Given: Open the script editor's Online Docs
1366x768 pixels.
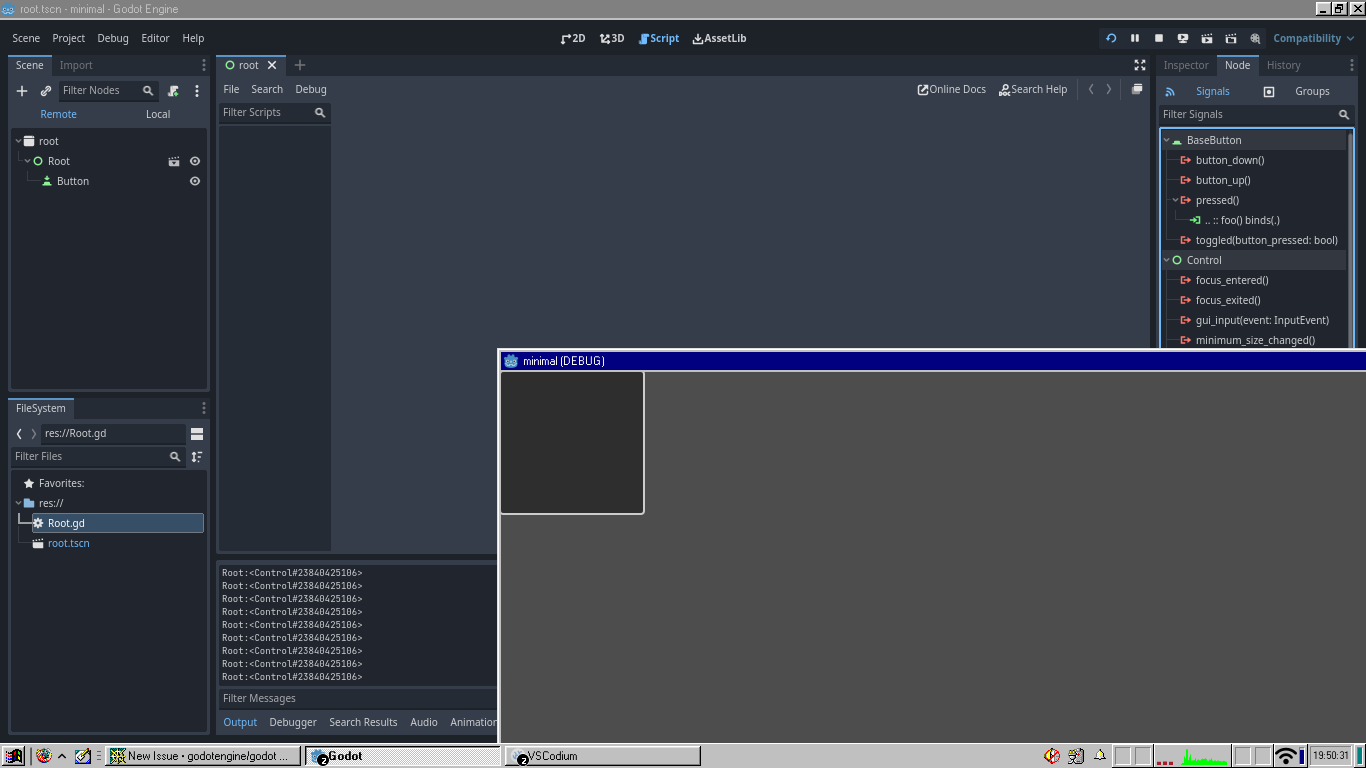Looking at the screenshot, I should pos(951,89).
